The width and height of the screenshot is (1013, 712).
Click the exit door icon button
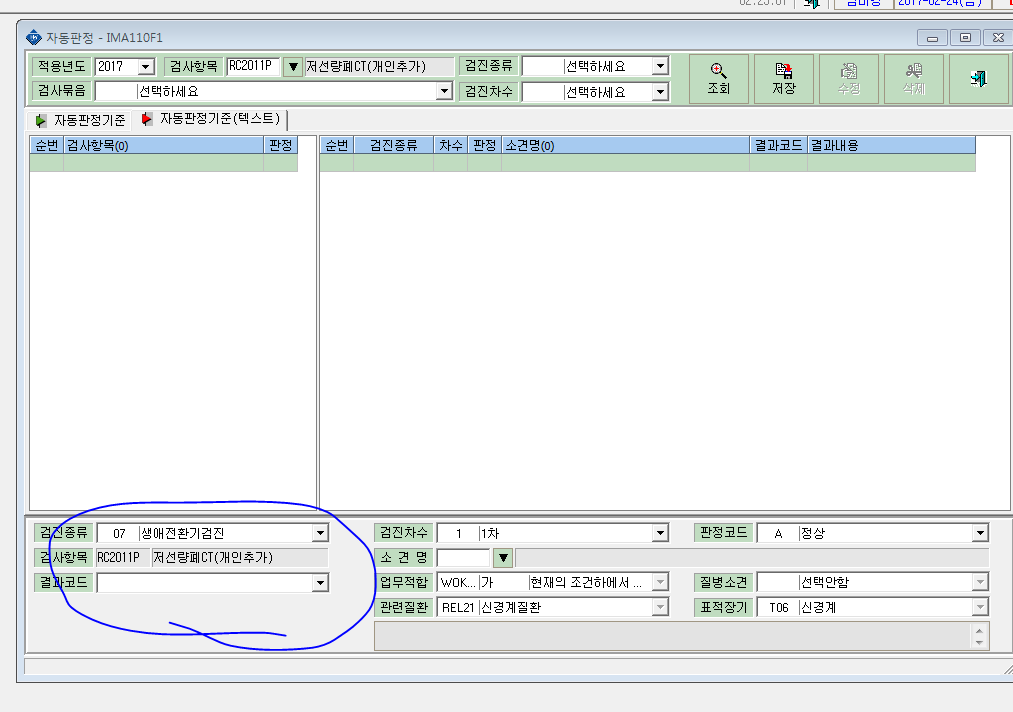coord(979,79)
